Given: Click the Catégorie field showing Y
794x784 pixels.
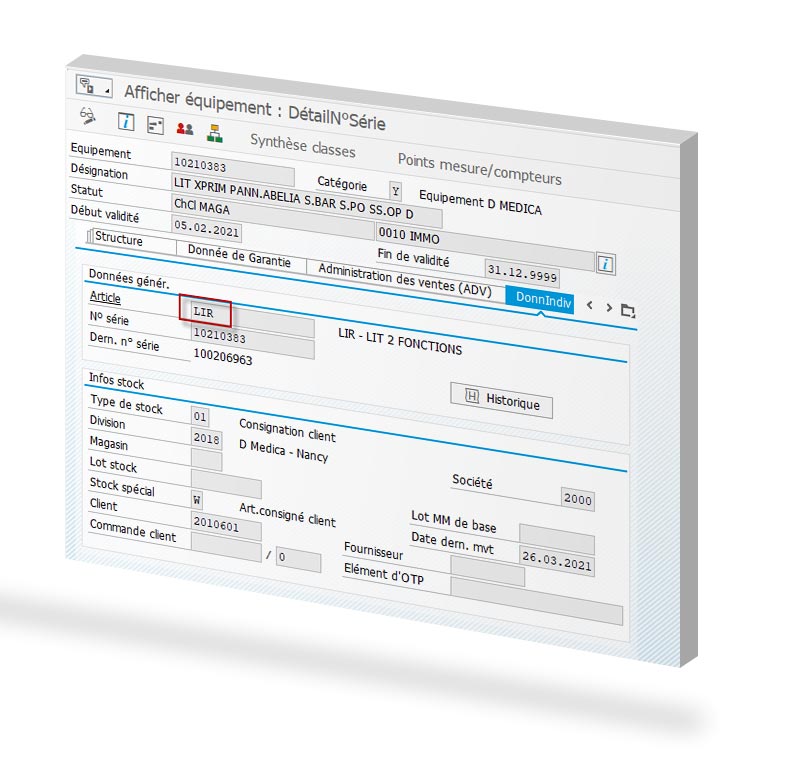Looking at the screenshot, I should (x=395, y=191).
